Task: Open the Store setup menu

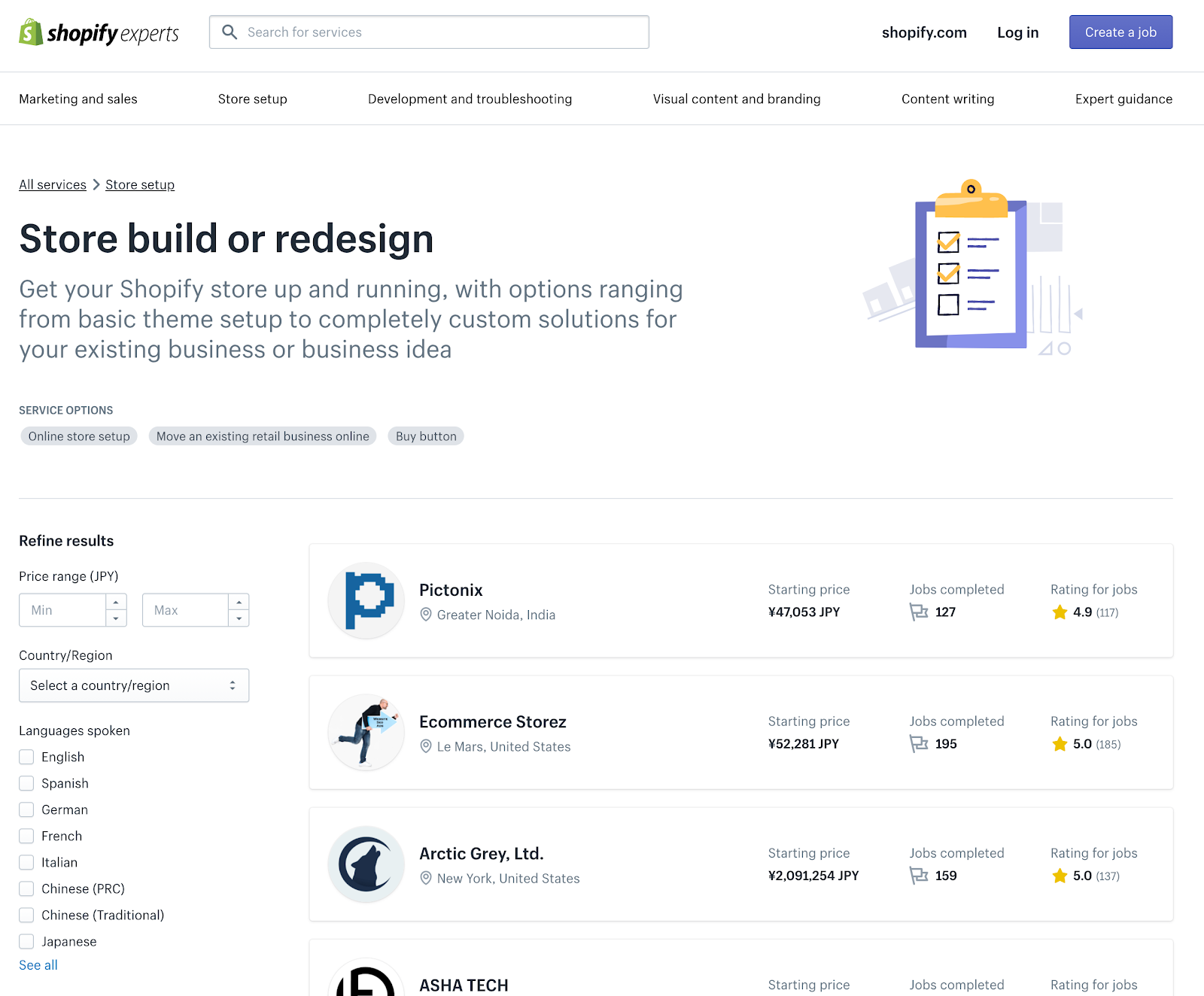Action: 252,99
